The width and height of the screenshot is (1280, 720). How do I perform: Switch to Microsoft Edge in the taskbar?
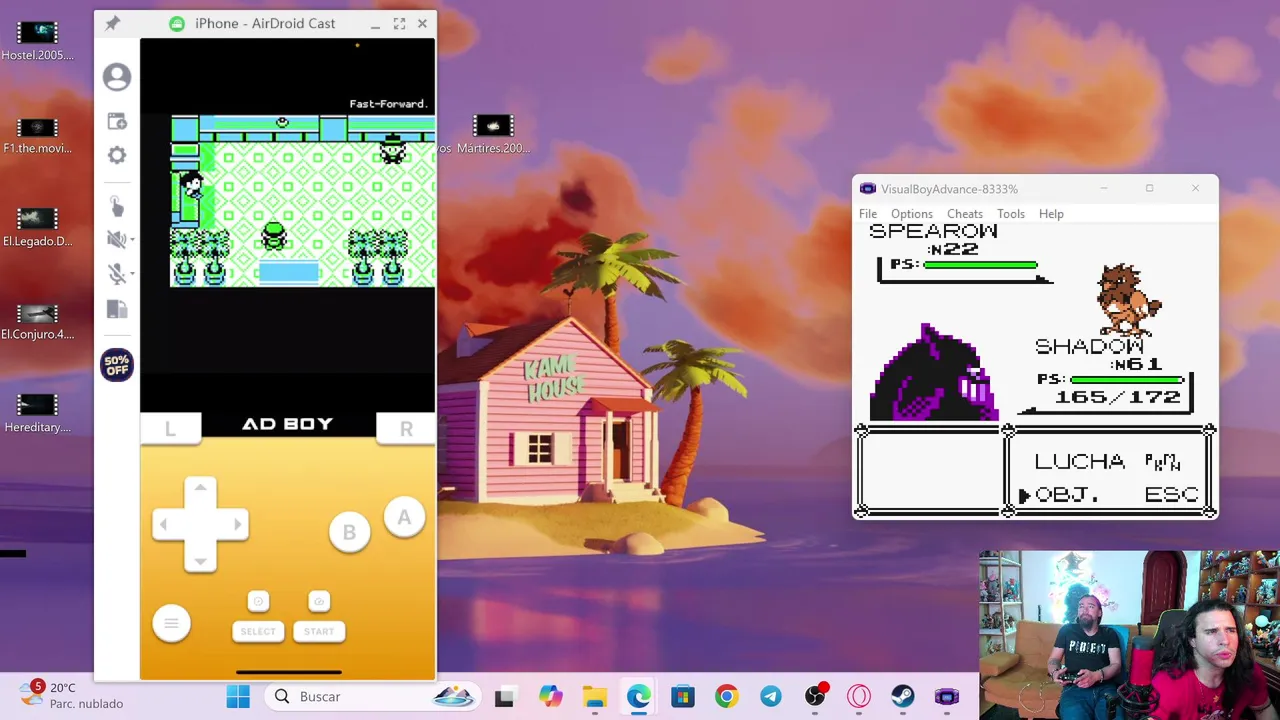tap(638, 697)
